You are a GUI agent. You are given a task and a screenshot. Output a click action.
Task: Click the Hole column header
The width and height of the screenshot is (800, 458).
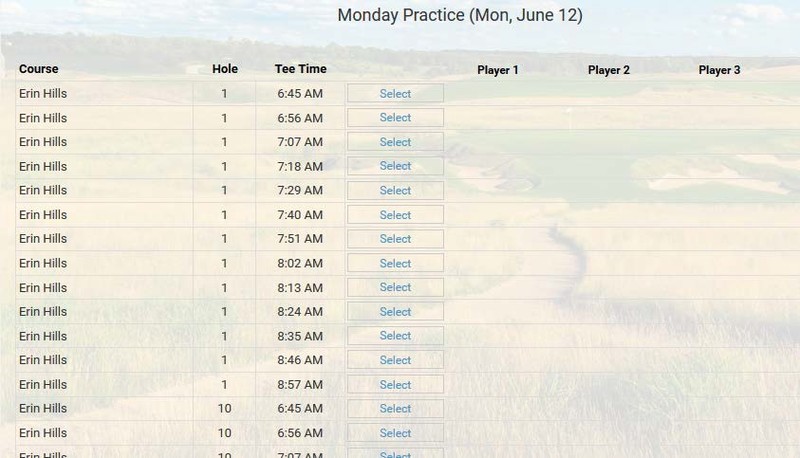pyautogui.click(x=225, y=70)
